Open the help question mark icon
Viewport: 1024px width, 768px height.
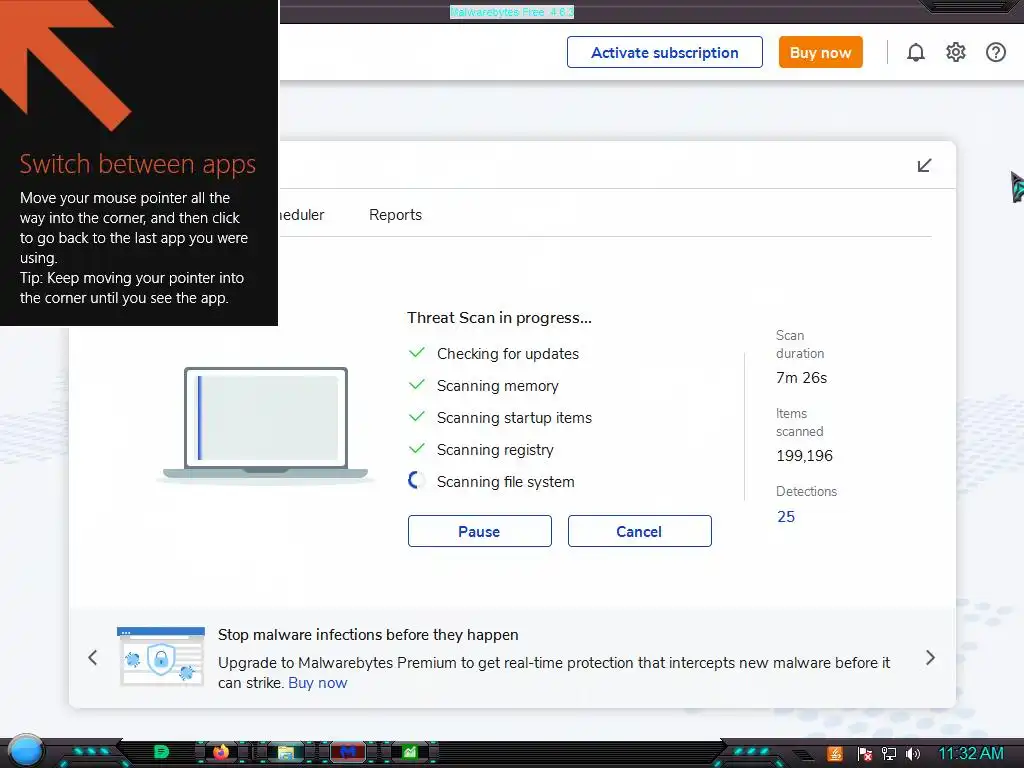point(995,52)
